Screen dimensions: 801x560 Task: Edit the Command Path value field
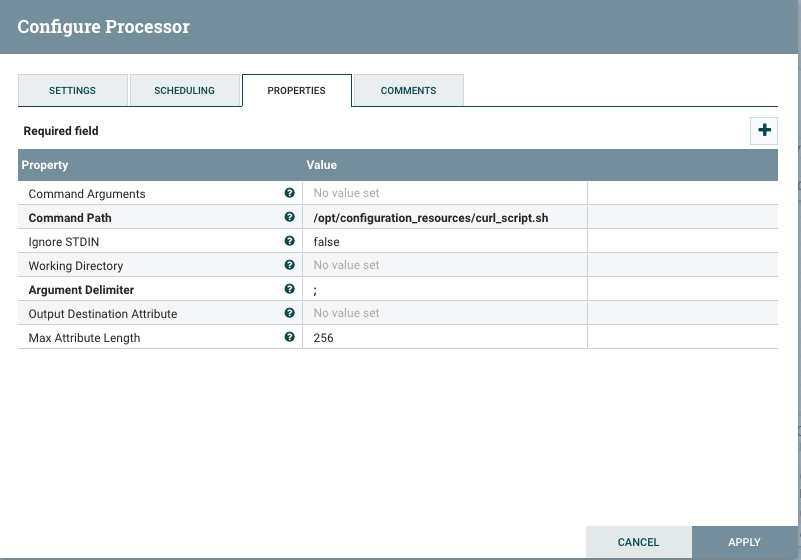pos(444,218)
